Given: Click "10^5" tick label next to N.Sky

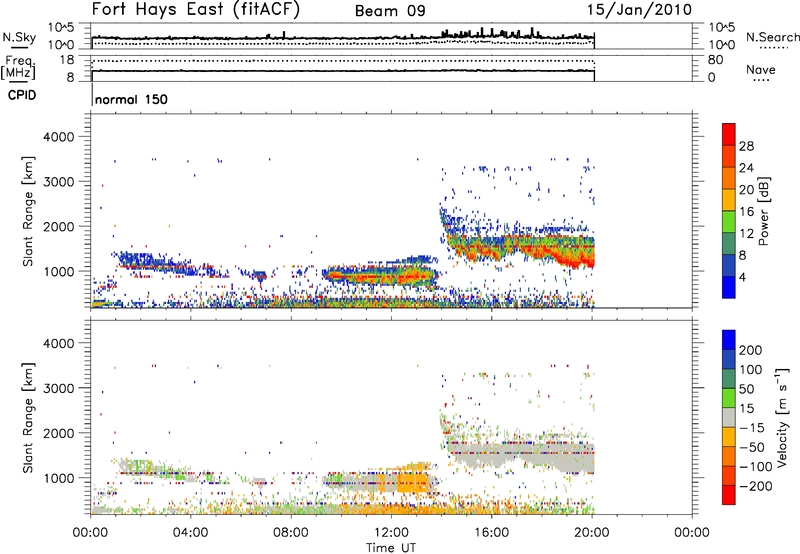Looking at the screenshot, I should 61,28.
